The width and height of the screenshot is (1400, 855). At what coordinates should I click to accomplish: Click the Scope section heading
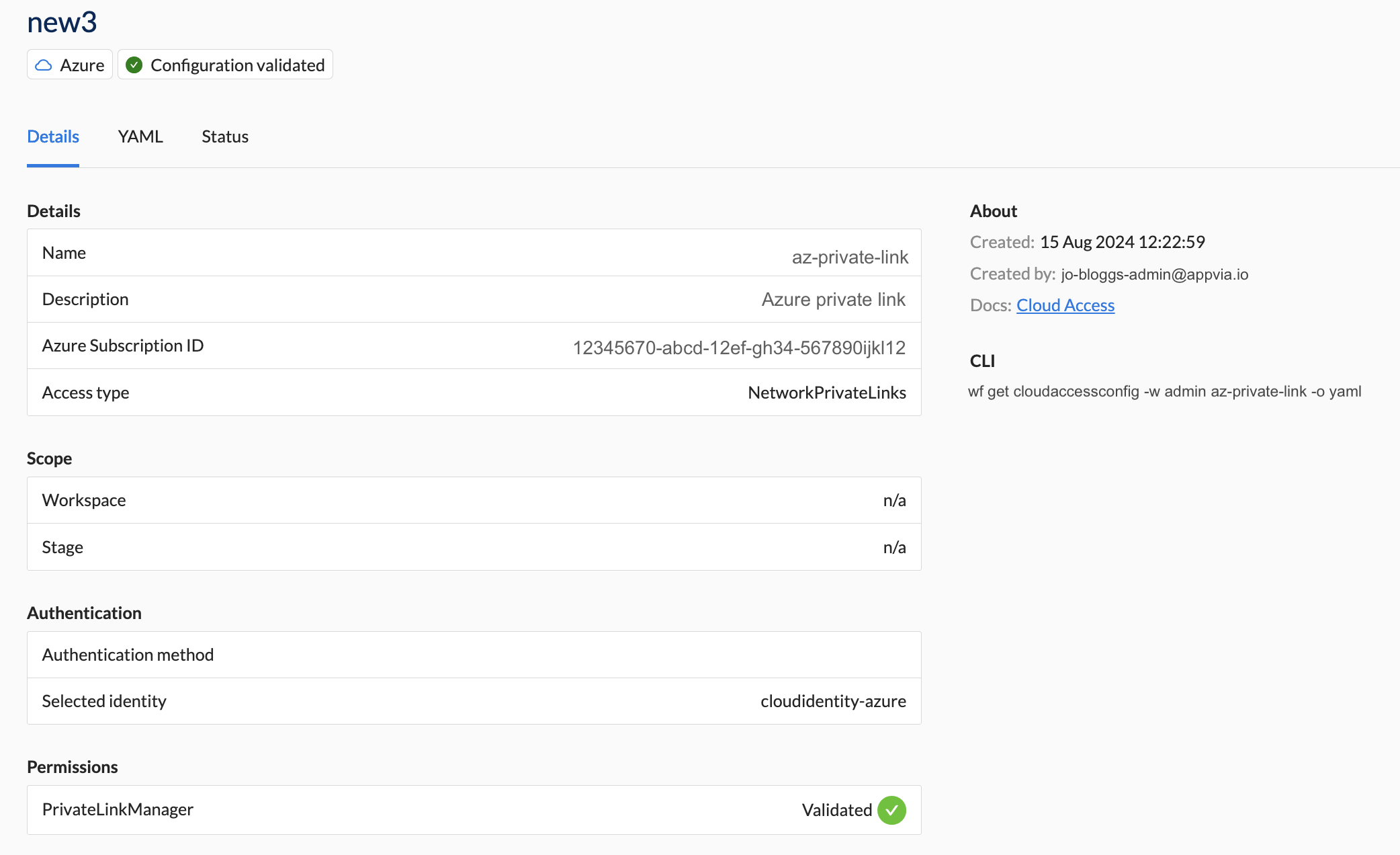[x=49, y=458]
